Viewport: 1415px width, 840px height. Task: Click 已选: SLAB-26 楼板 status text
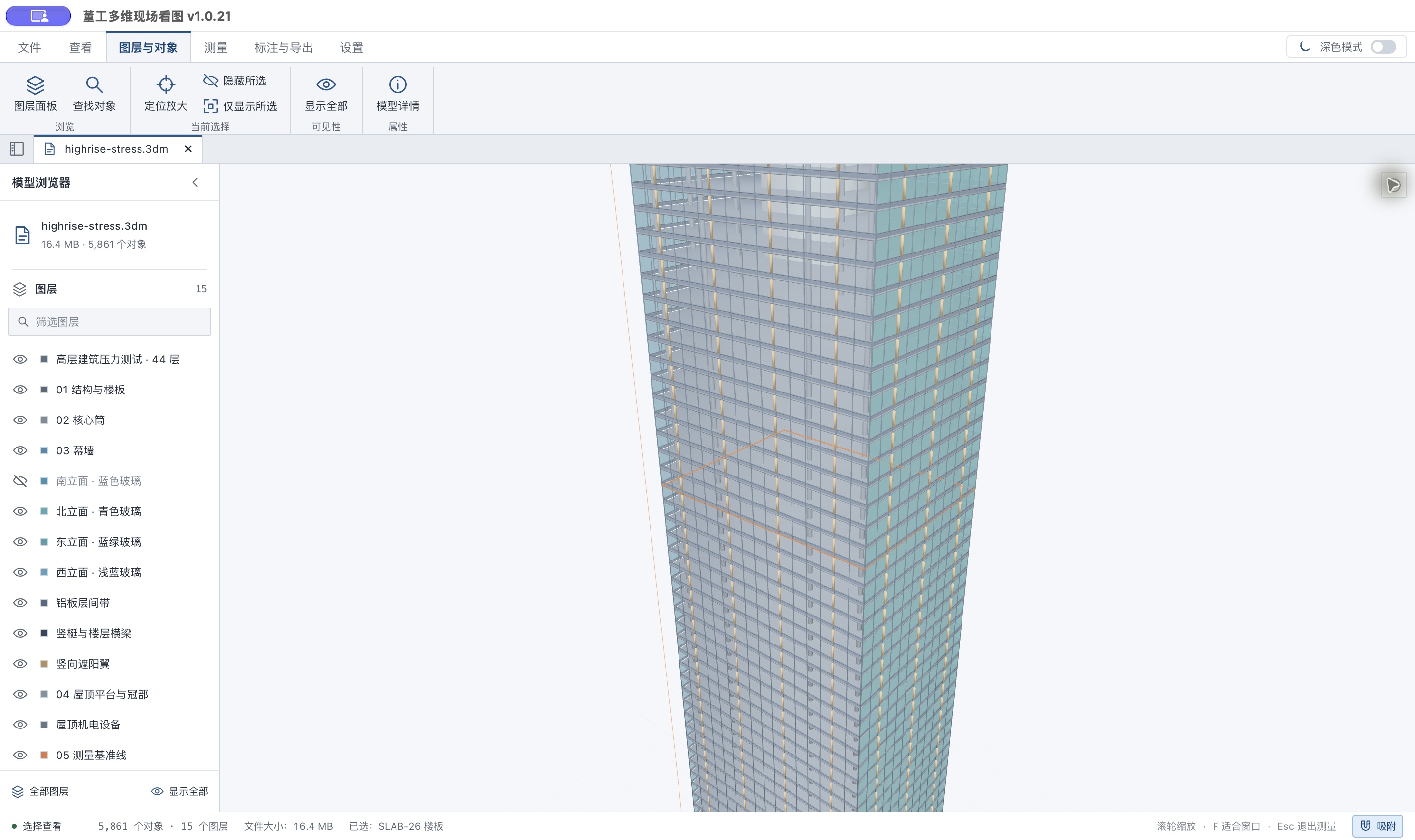click(396, 826)
